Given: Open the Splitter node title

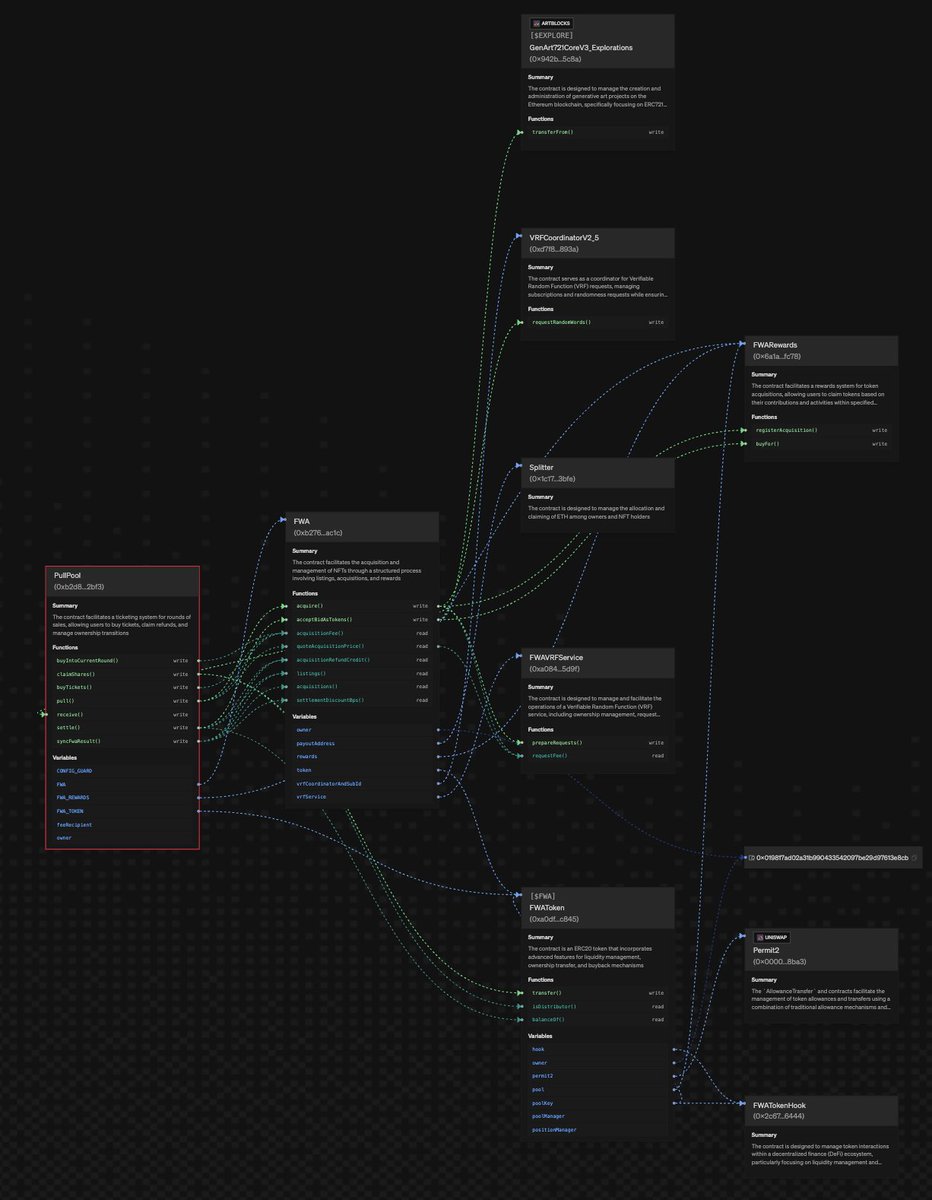Looking at the screenshot, I should (541, 467).
